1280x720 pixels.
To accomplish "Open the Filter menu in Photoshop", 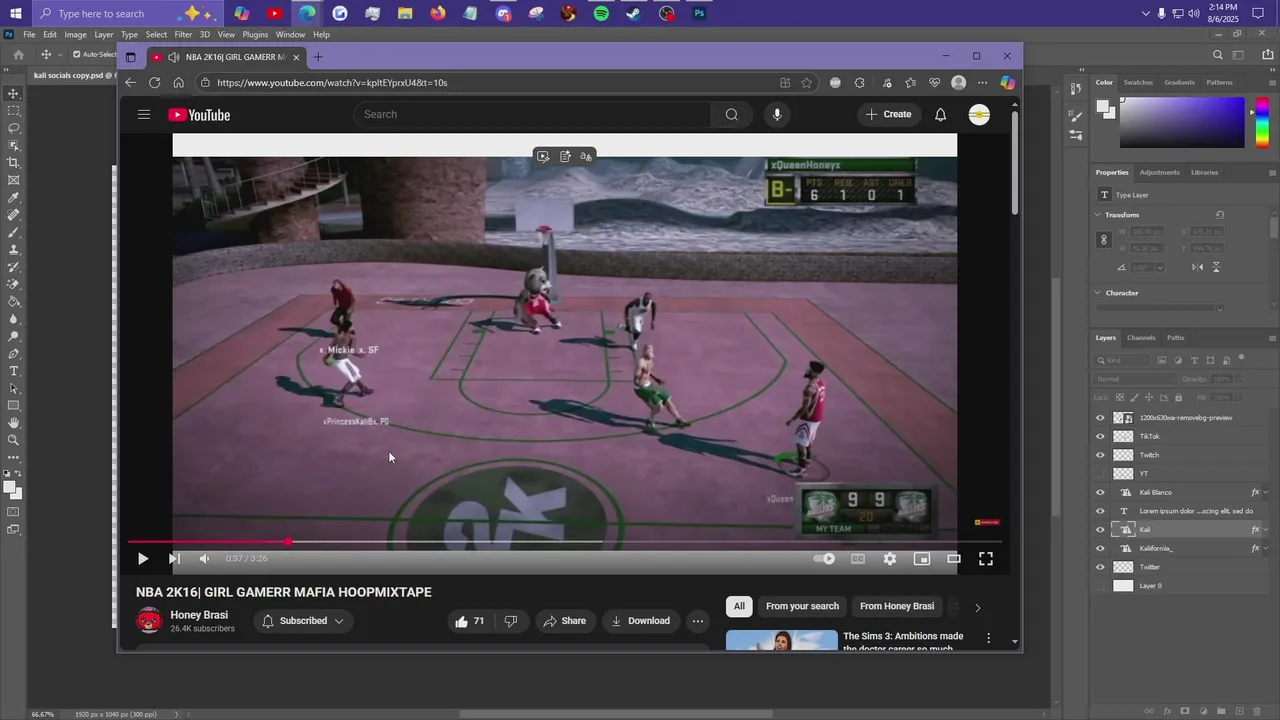I will pyautogui.click(x=183, y=34).
